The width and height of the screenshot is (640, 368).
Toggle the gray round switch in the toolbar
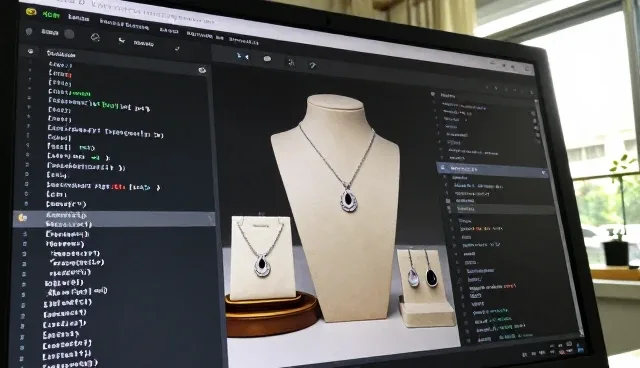point(69,34)
